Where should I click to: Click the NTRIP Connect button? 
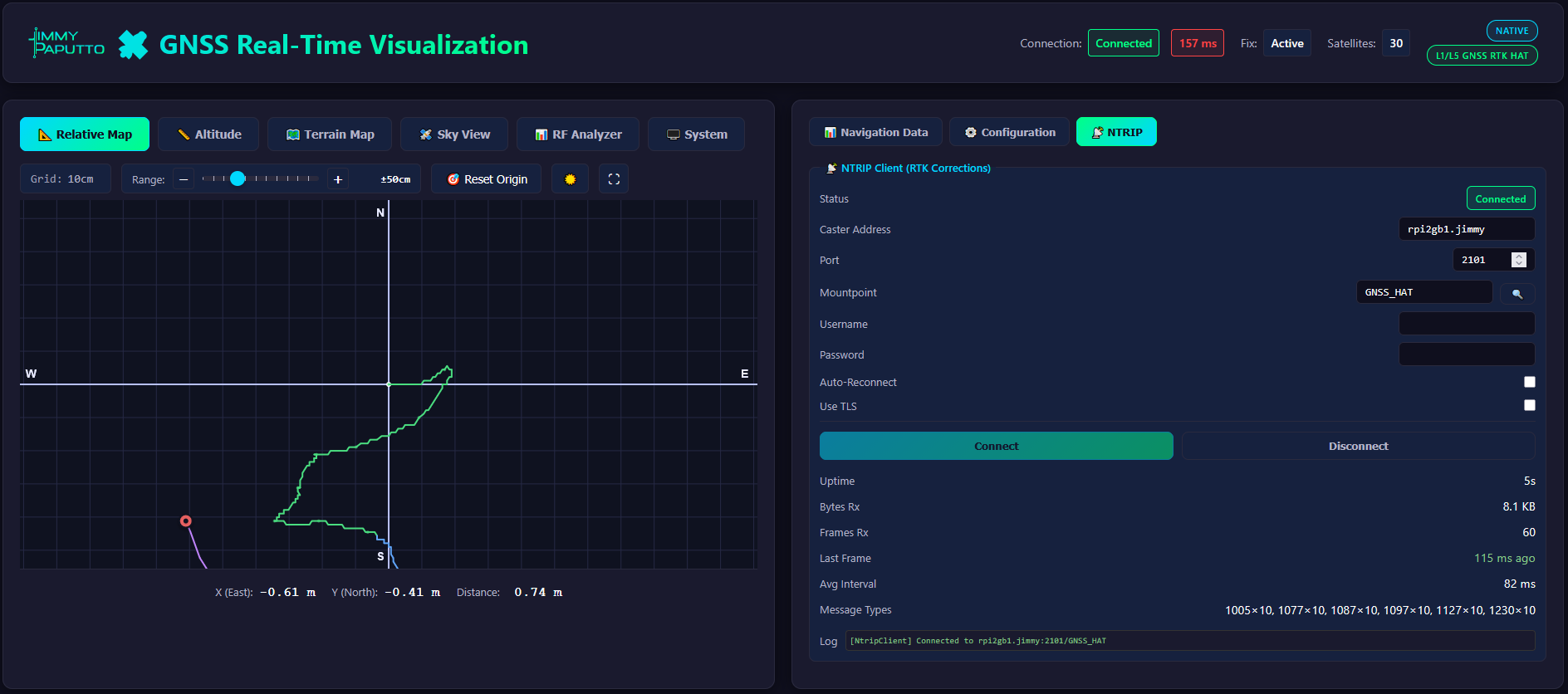997,446
